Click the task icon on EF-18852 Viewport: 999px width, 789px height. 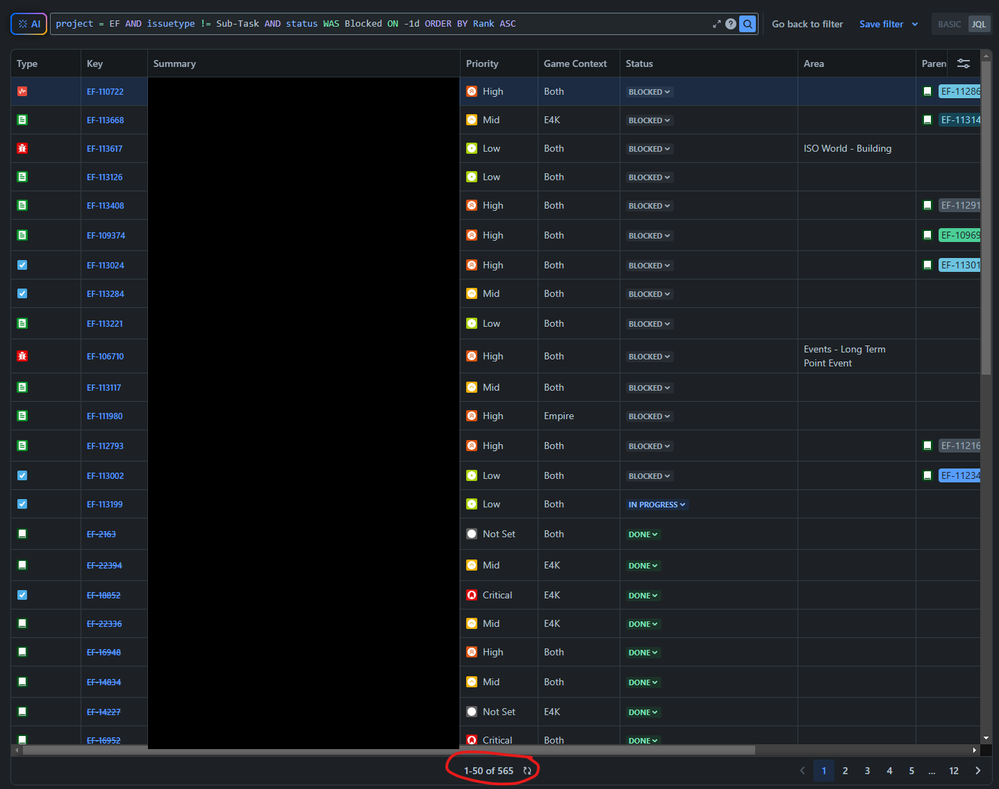click(x=22, y=595)
